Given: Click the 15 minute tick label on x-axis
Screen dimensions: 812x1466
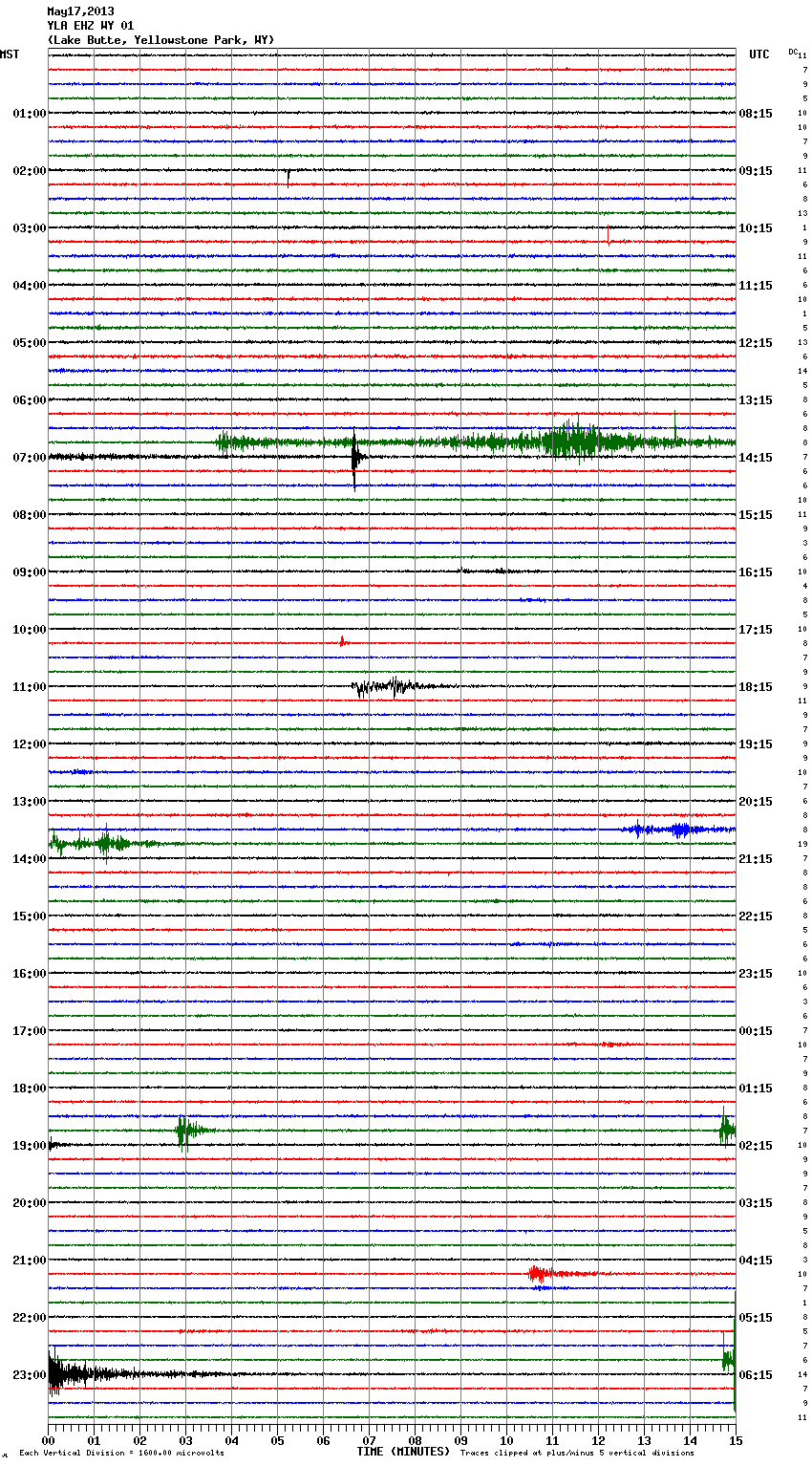Looking at the screenshot, I should [x=735, y=1440].
